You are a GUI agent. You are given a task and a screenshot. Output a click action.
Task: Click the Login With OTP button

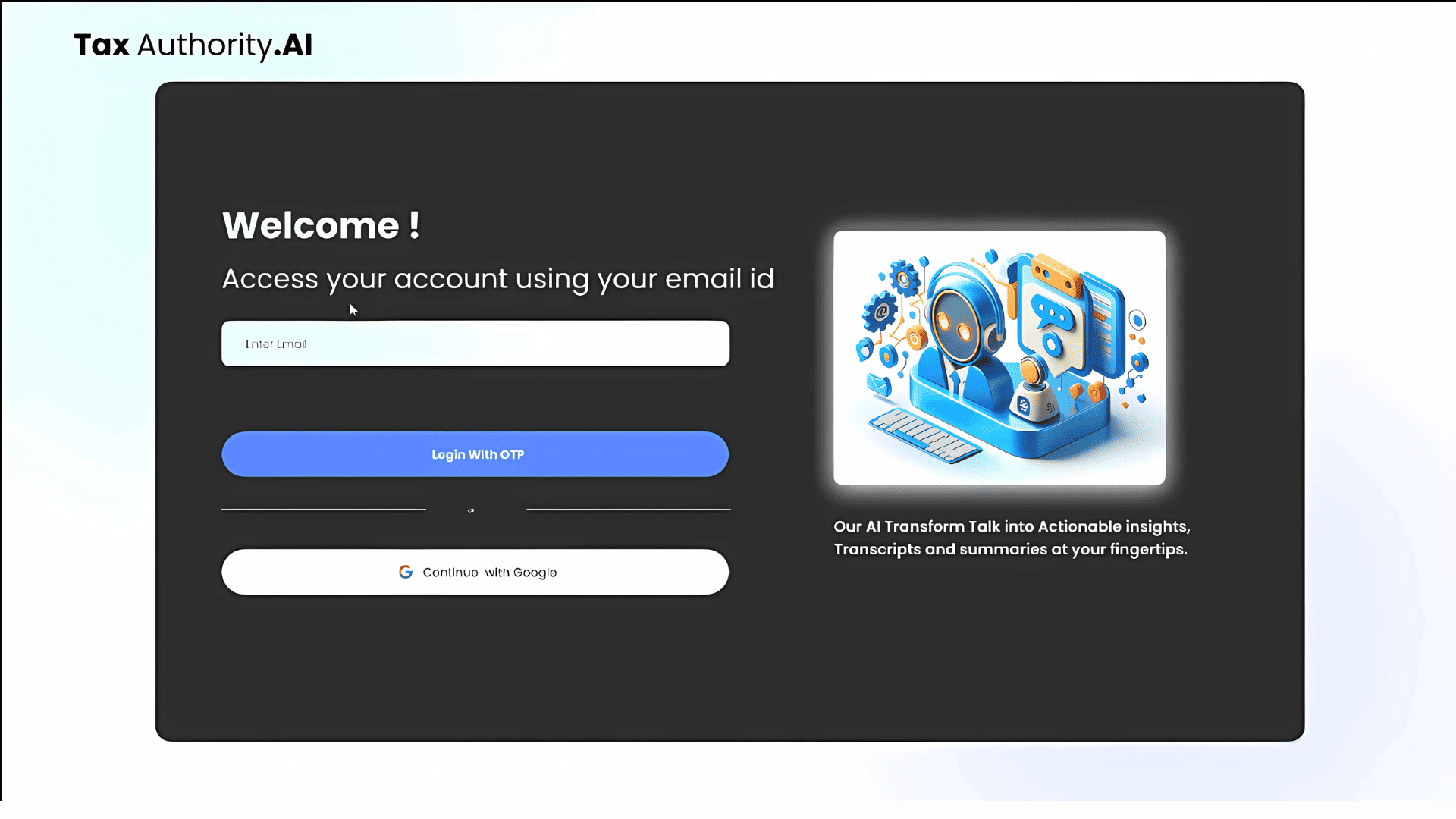pyautogui.click(x=475, y=454)
